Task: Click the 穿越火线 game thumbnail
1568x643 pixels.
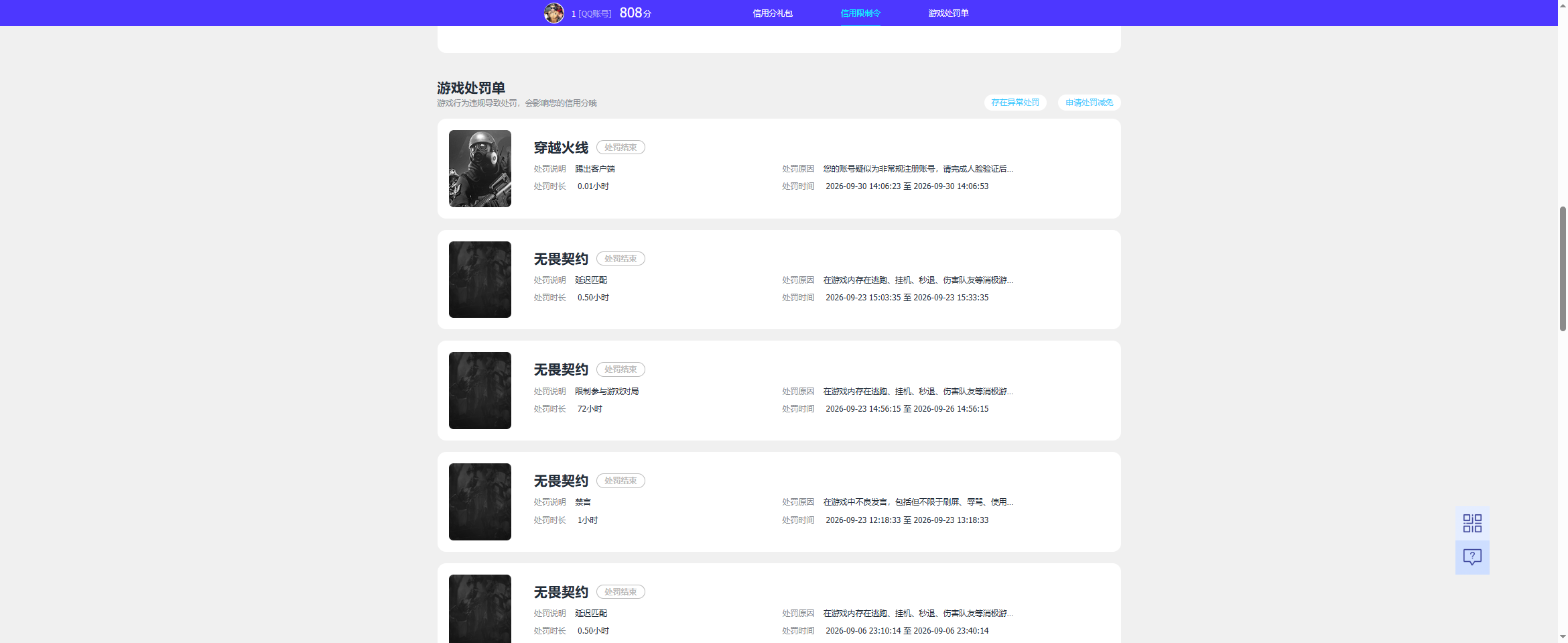Action: [x=480, y=168]
